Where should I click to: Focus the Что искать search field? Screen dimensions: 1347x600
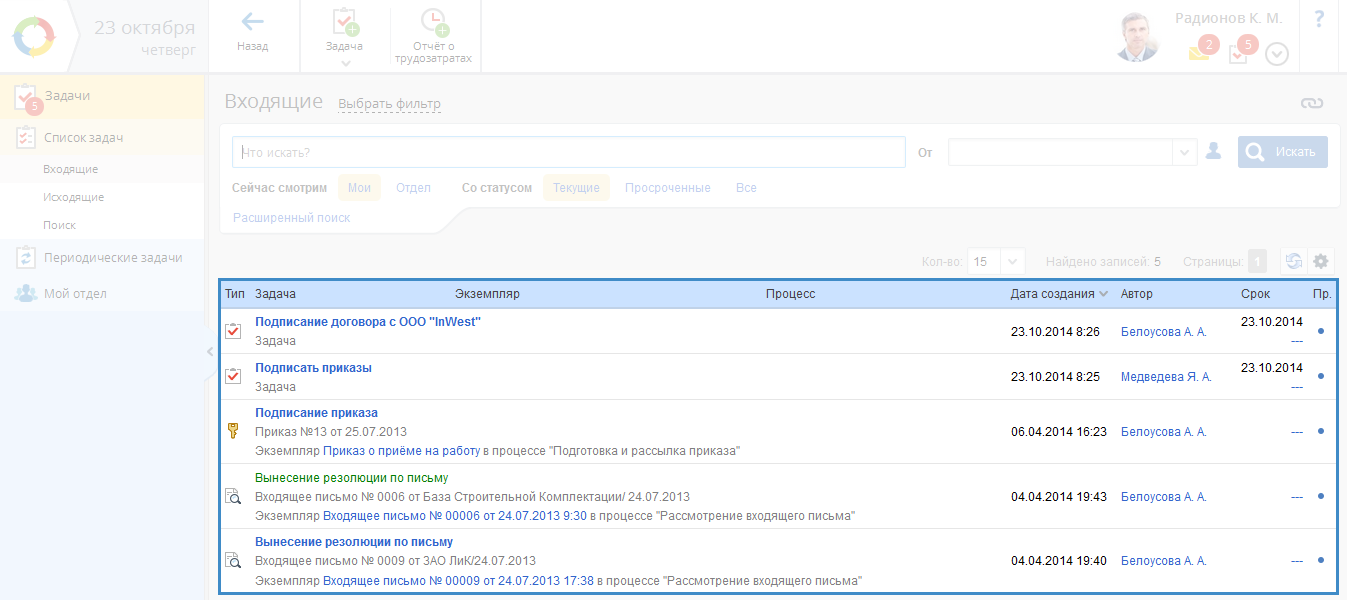(x=569, y=152)
